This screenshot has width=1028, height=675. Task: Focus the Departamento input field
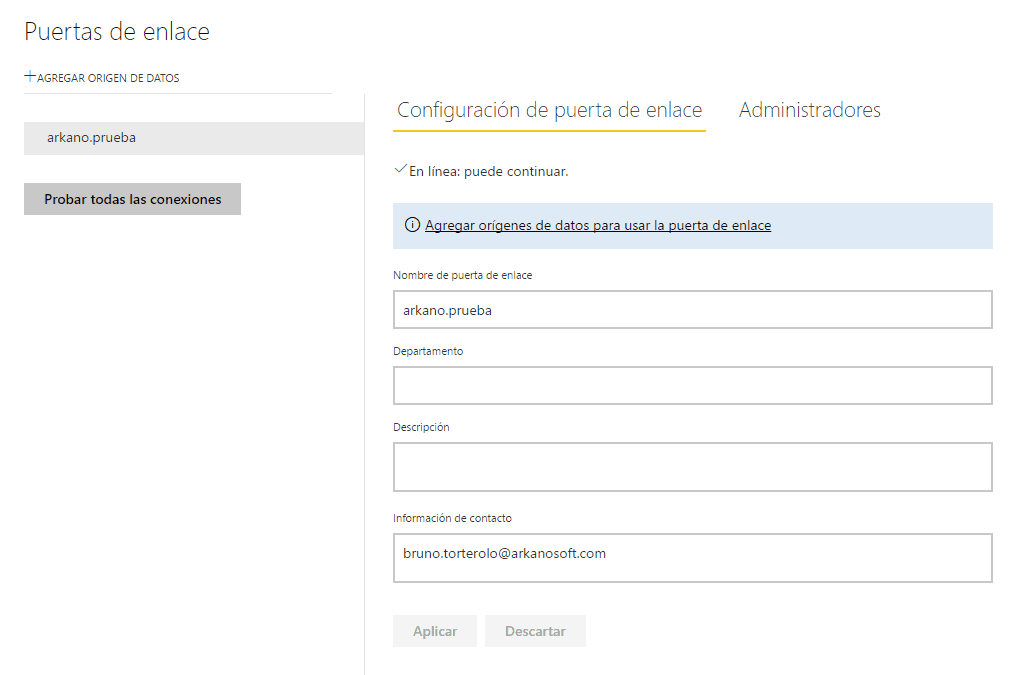point(692,385)
